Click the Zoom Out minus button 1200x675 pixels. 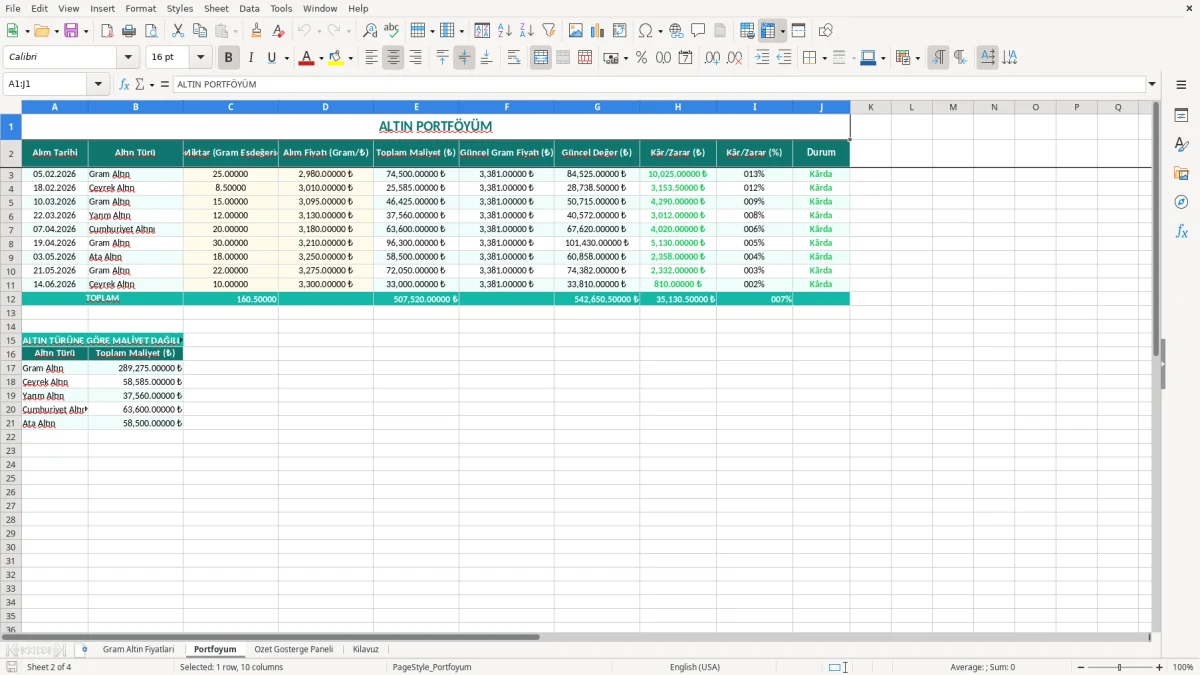[x=1081, y=667]
